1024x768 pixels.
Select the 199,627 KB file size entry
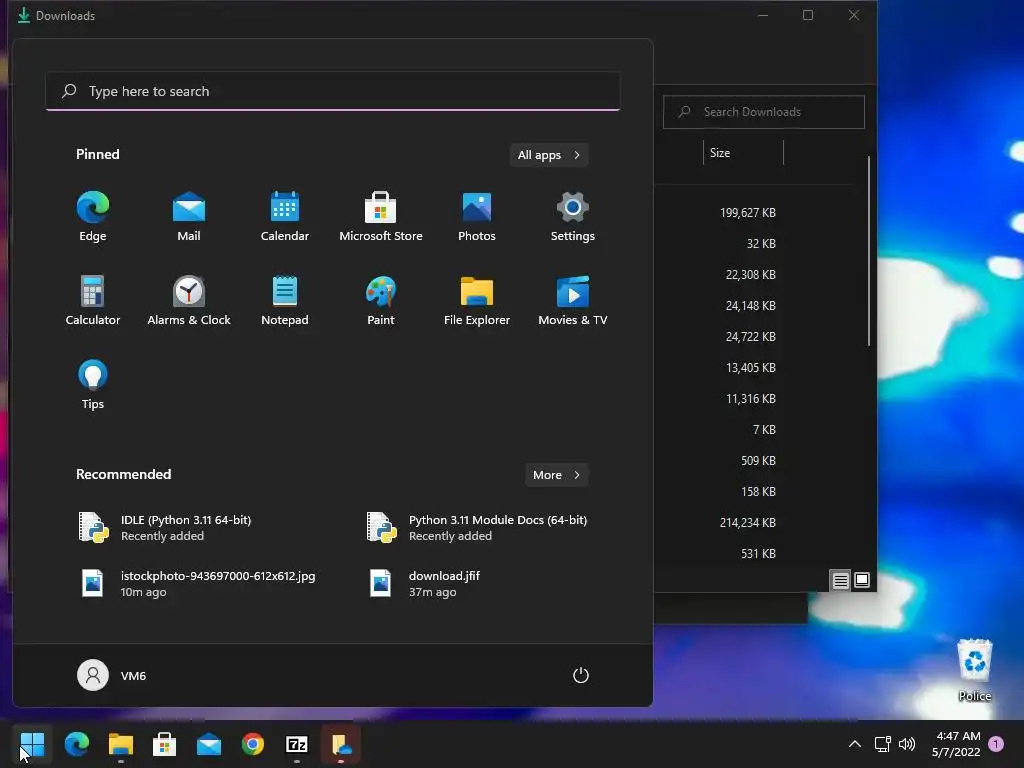click(x=748, y=213)
